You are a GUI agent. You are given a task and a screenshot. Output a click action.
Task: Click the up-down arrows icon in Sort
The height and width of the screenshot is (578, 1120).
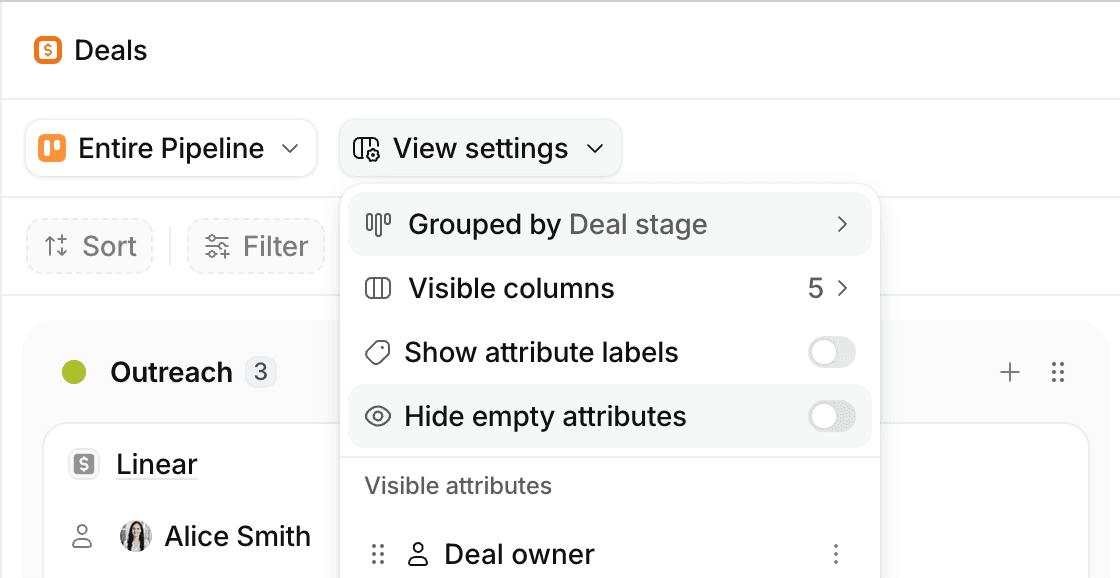56,246
